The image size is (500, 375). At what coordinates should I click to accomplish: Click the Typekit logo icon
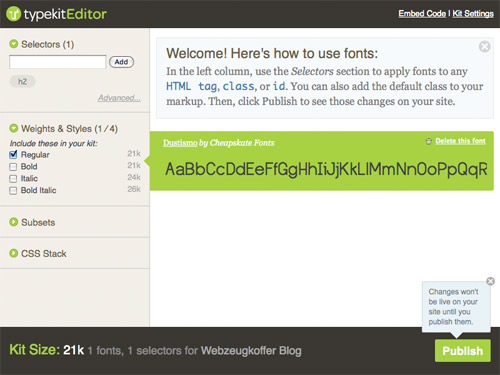(x=13, y=14)
